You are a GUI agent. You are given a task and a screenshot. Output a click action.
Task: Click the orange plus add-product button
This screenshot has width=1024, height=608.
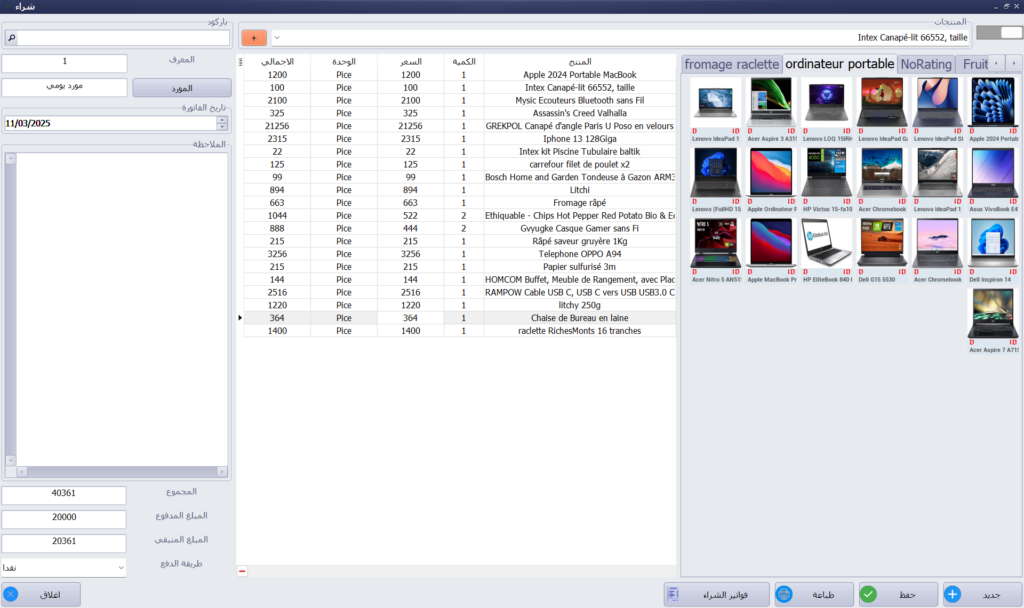pos(253,38)
